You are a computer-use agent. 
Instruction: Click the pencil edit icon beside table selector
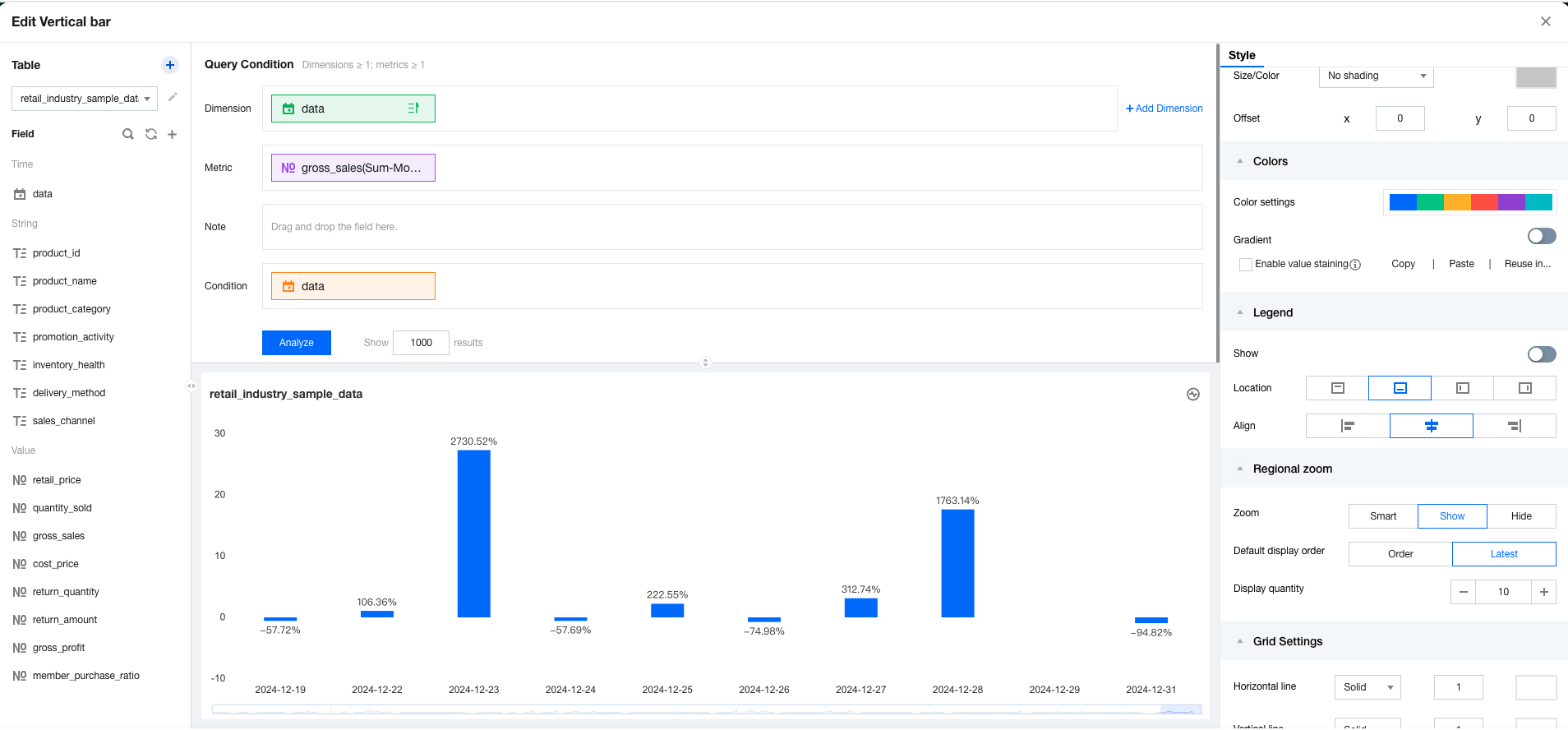point(173,98)
